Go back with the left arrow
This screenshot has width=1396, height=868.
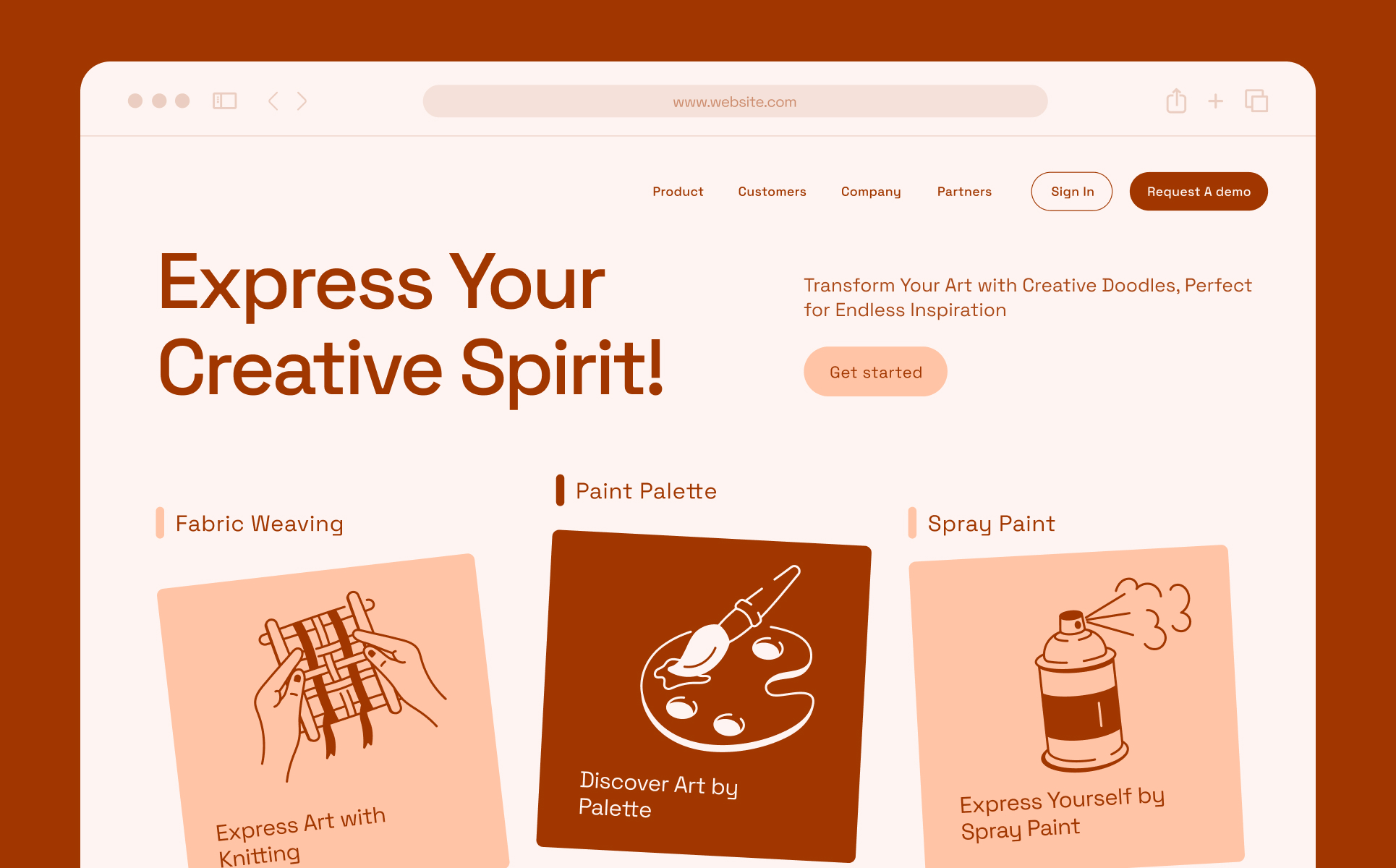(273, 101)
